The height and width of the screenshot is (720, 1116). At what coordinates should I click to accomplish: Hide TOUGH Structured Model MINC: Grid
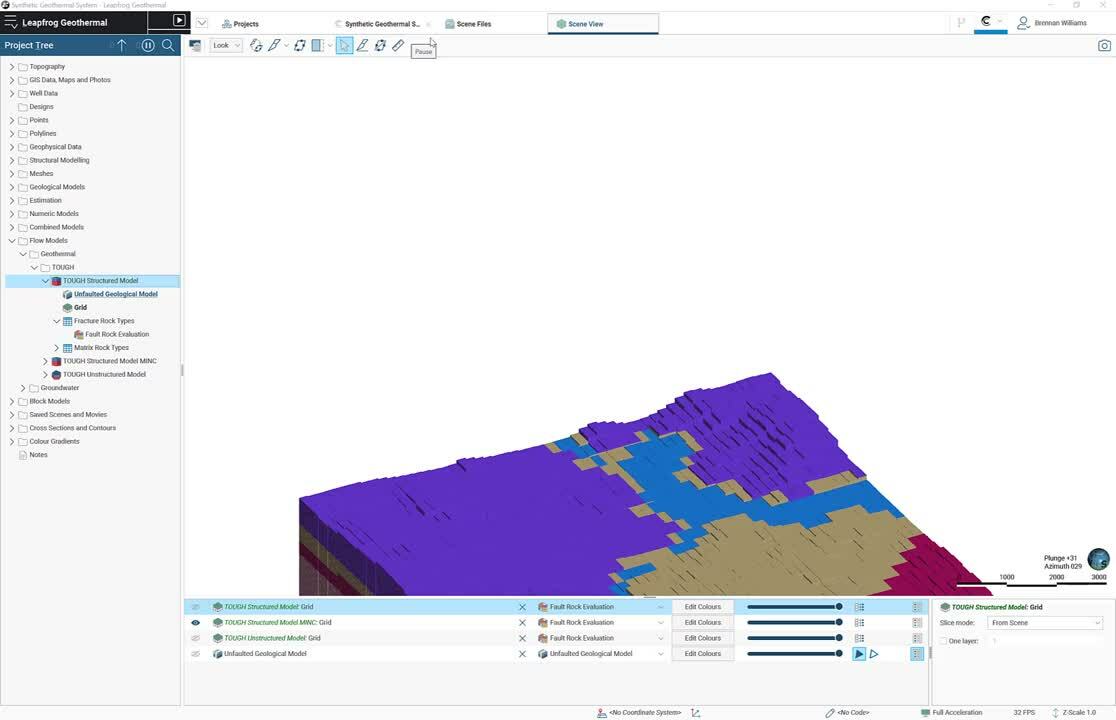point(196,623)
